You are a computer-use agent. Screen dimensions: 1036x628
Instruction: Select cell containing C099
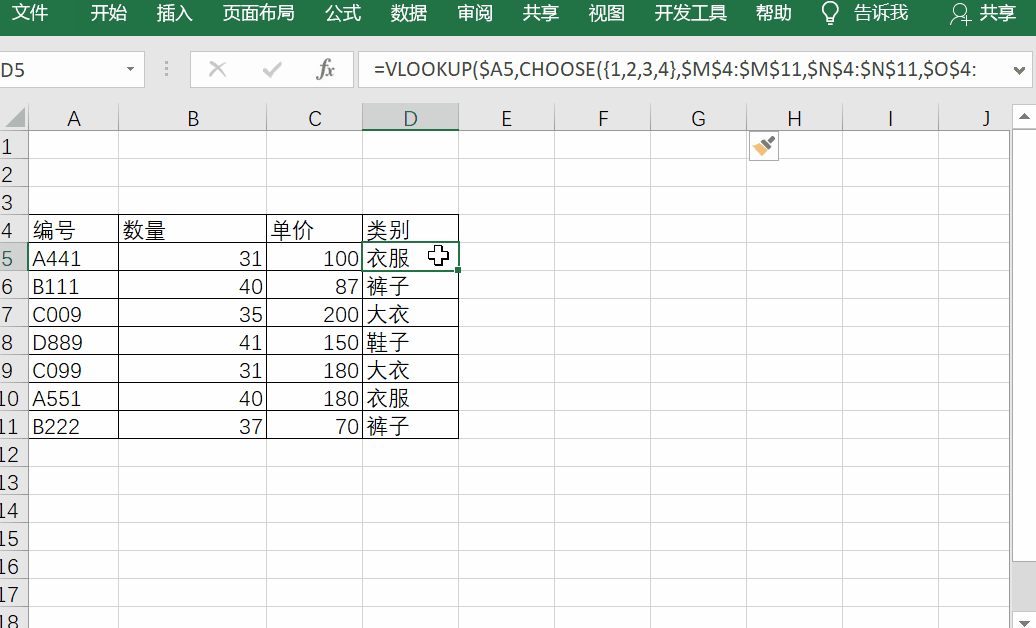point(73,370)
